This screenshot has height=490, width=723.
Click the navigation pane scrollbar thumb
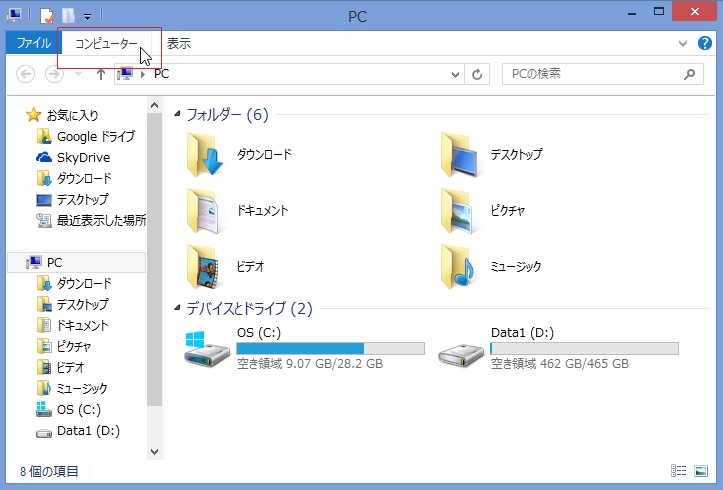tap(154, 260)
